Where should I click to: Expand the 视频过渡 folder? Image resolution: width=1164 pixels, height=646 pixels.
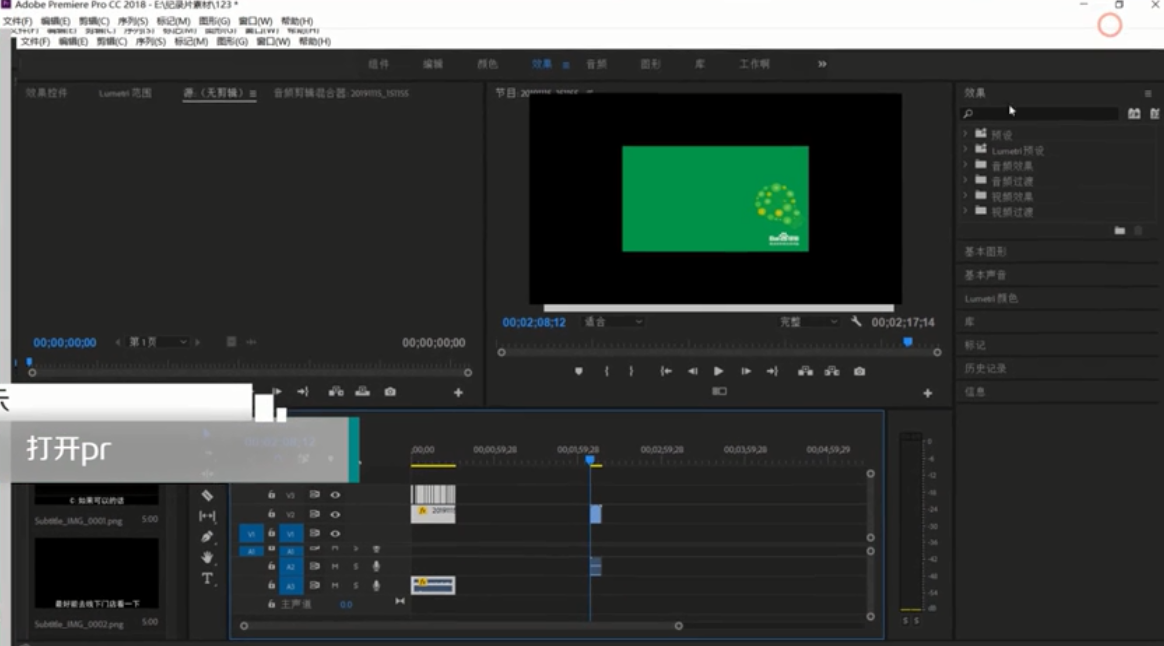(x=965, y=212)
